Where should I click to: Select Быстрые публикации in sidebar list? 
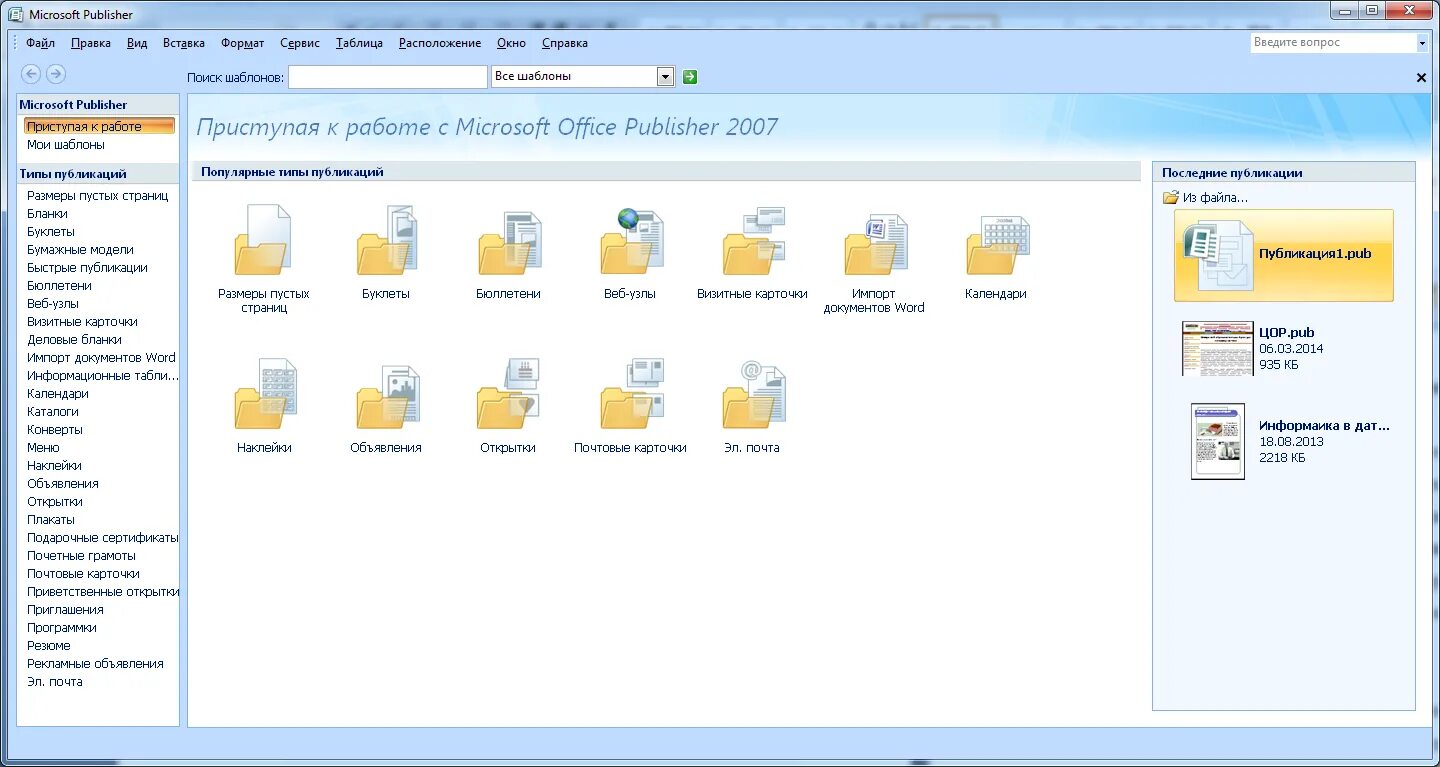tap(87, 267)
